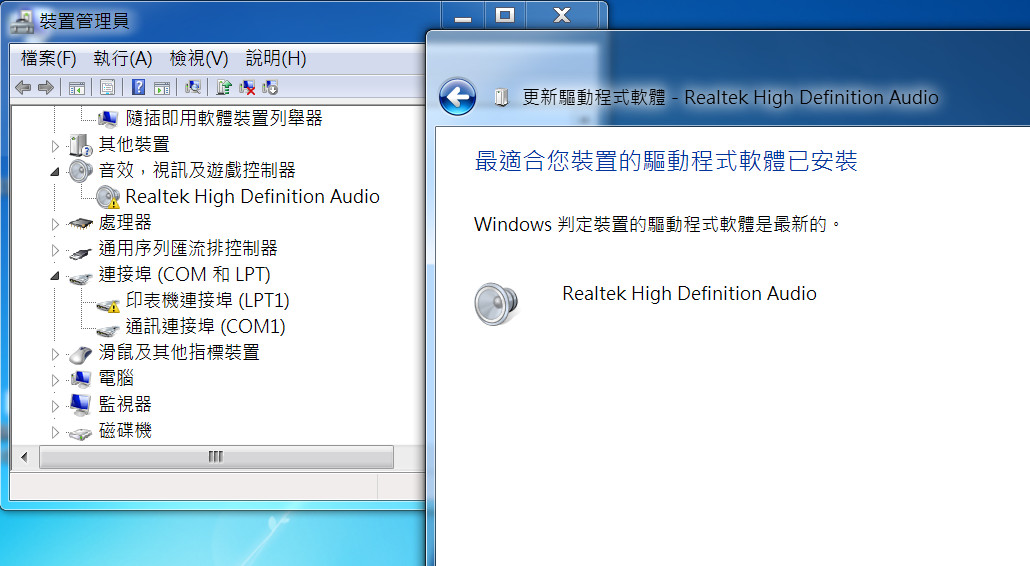
Task: Click the Realtek speaker icon with warning badge
Action: (108, 196)
